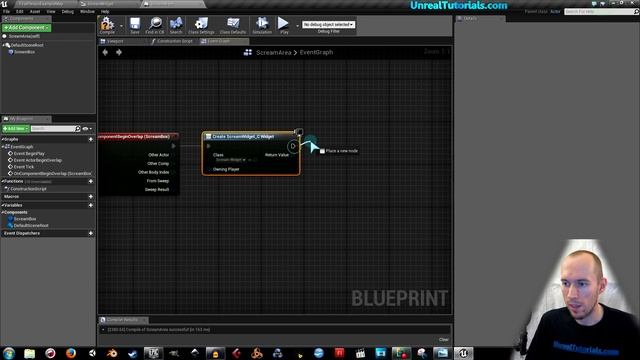Add a new variable with the plus icon
This screenshot has width=640, height=360.
click(x=91, y=205)
